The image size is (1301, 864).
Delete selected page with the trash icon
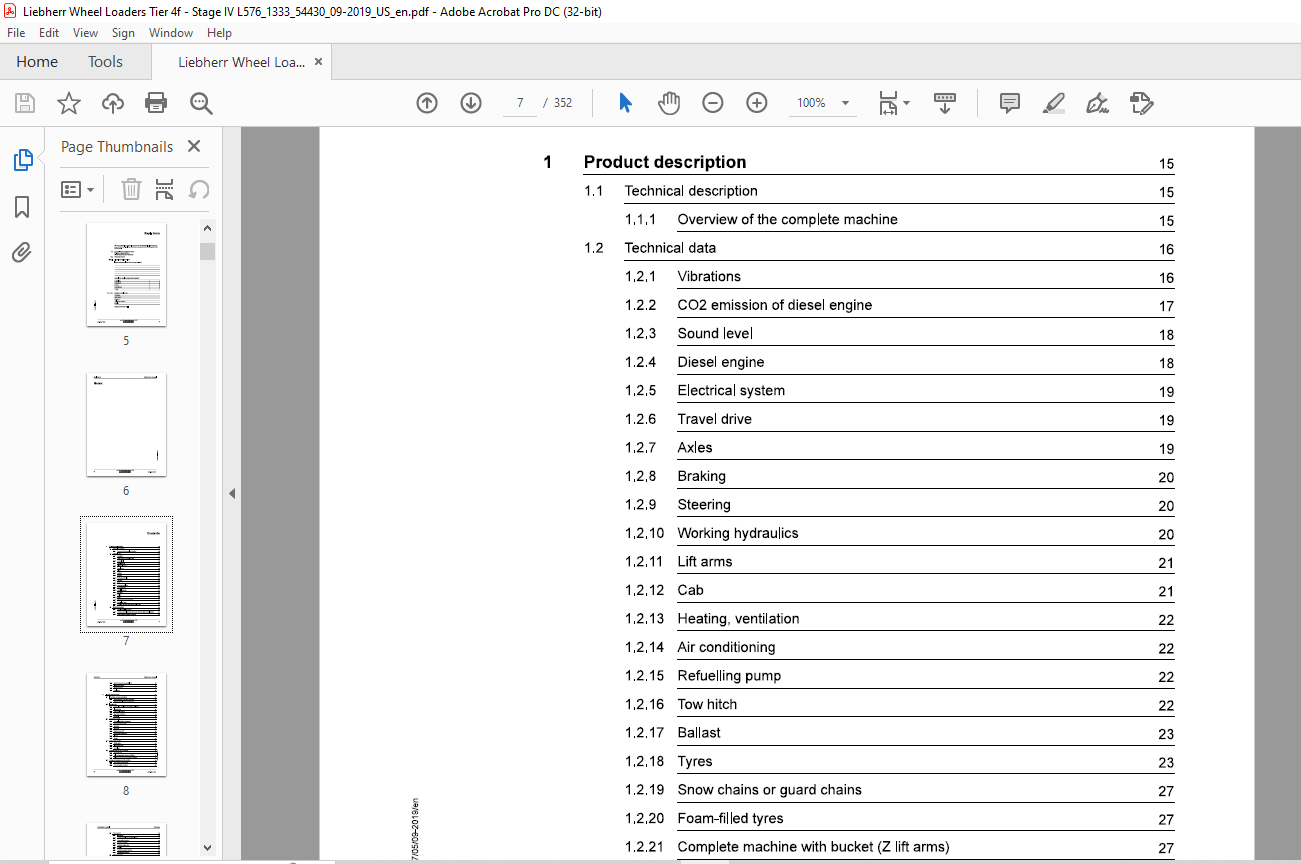coord(131,189)
